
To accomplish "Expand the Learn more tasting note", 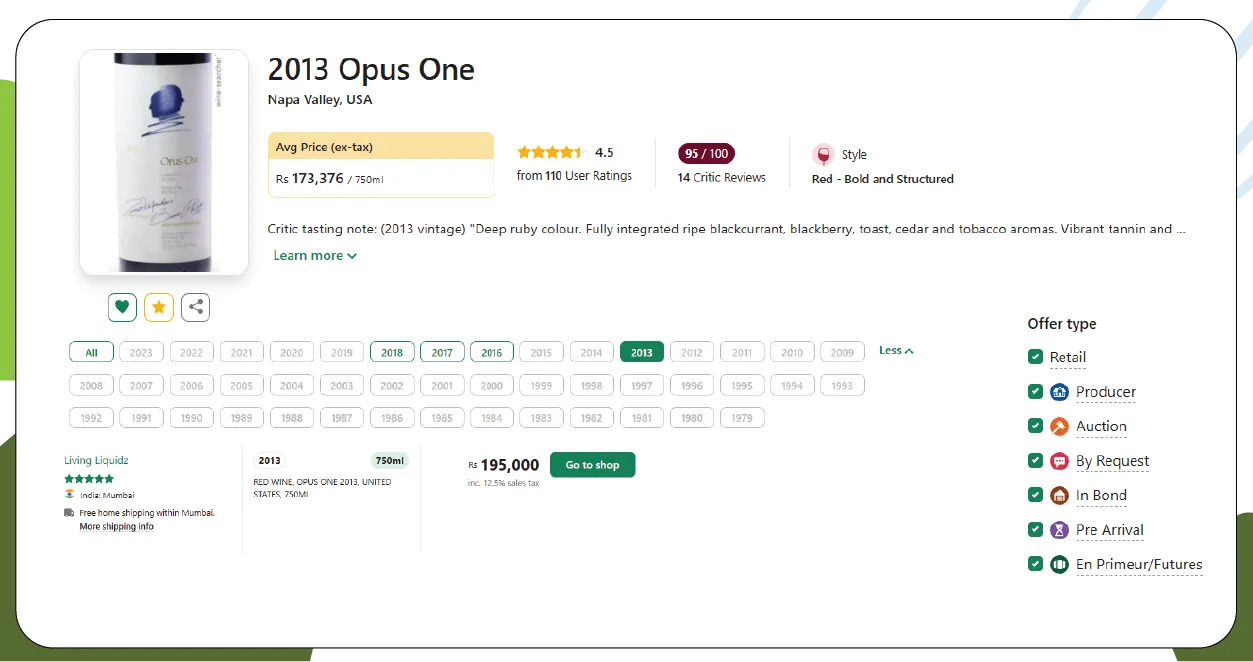I will pos(315,256).
